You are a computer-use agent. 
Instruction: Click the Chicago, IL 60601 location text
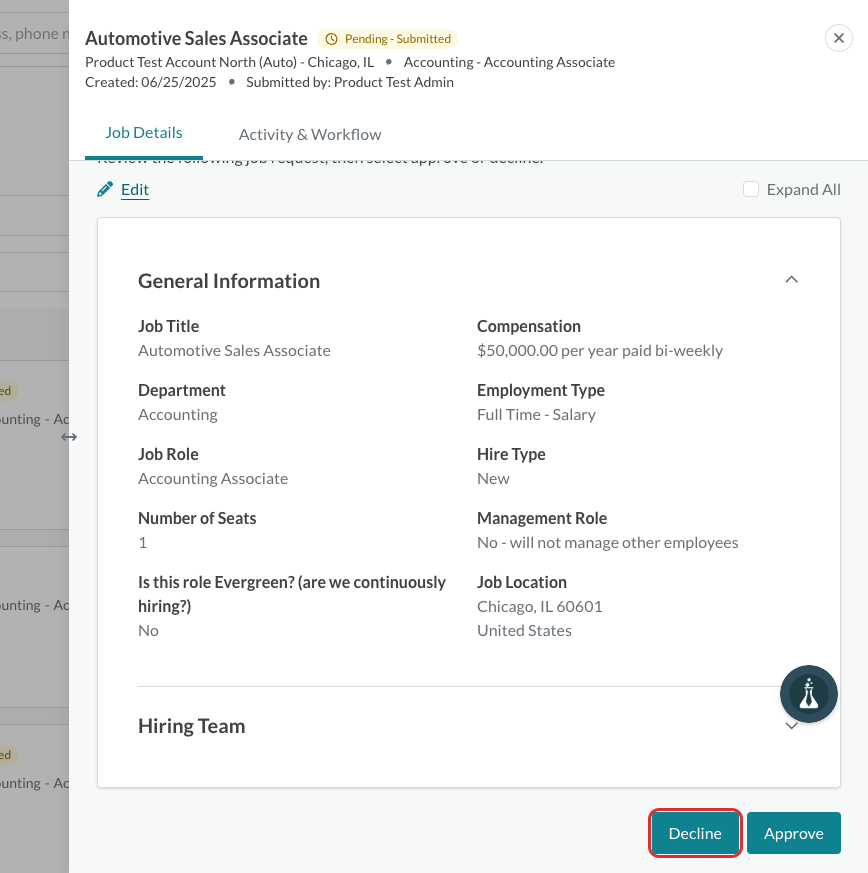pyautogui.click(x=540, y=606)
